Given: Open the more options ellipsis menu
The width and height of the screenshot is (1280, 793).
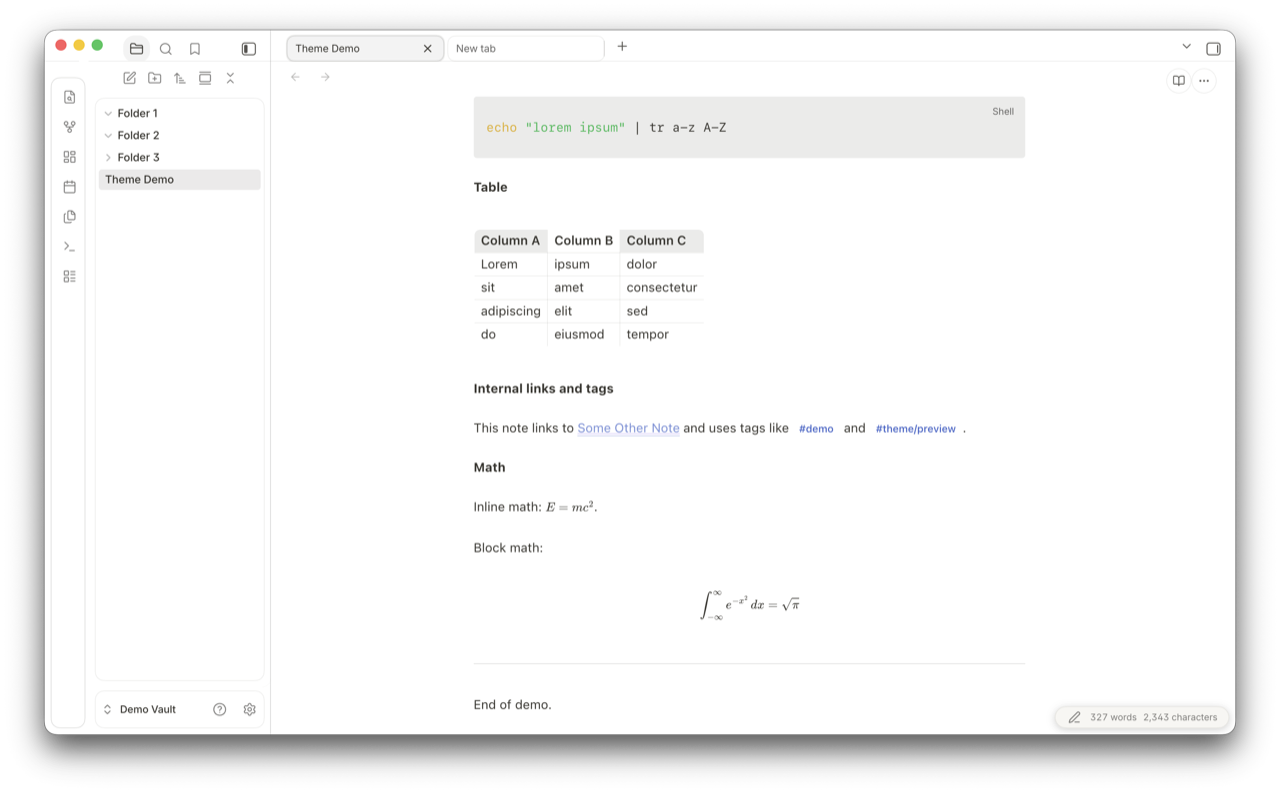Looking at the screenshot, I should tap(1204, 81).
